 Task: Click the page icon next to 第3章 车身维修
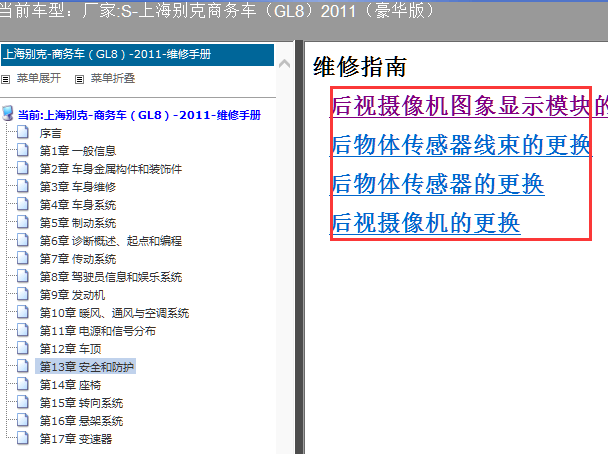(x=22, y=186)
